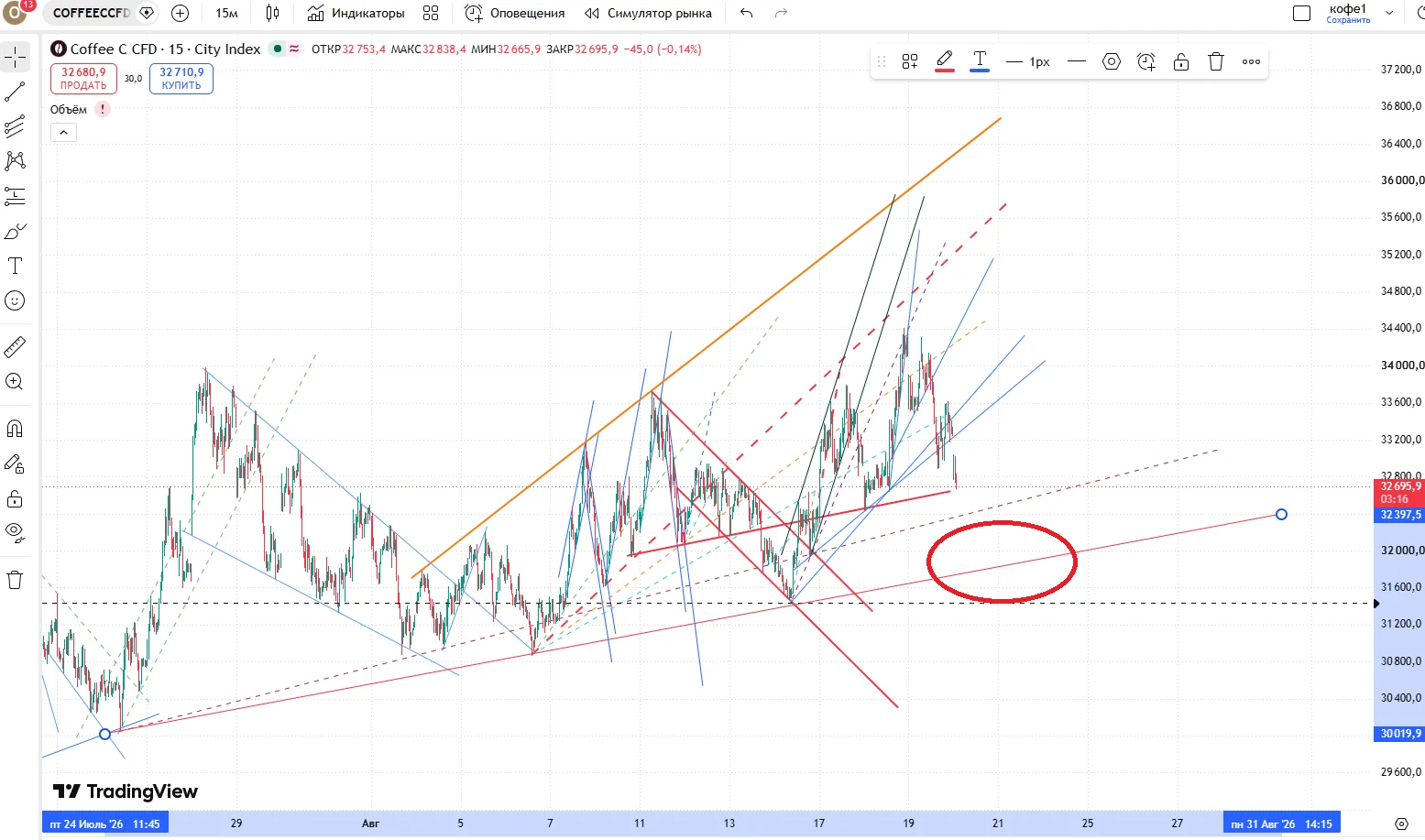
Task: Click the market open status dot
Action: 277,49
